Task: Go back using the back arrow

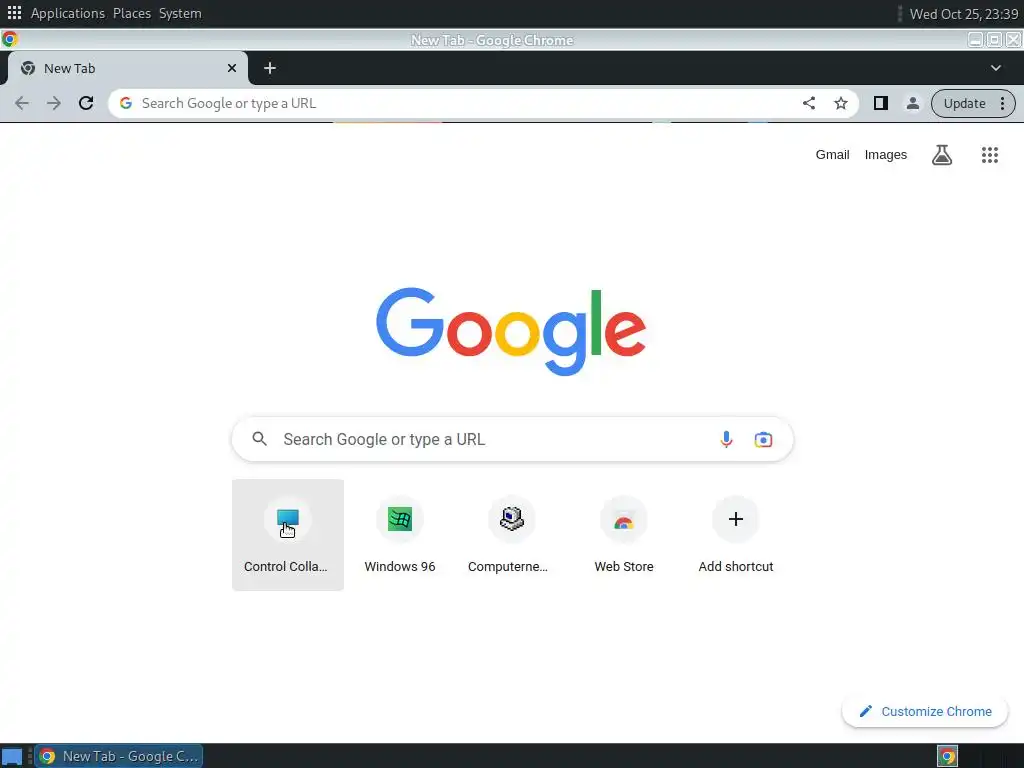Action: pos(22,103)
